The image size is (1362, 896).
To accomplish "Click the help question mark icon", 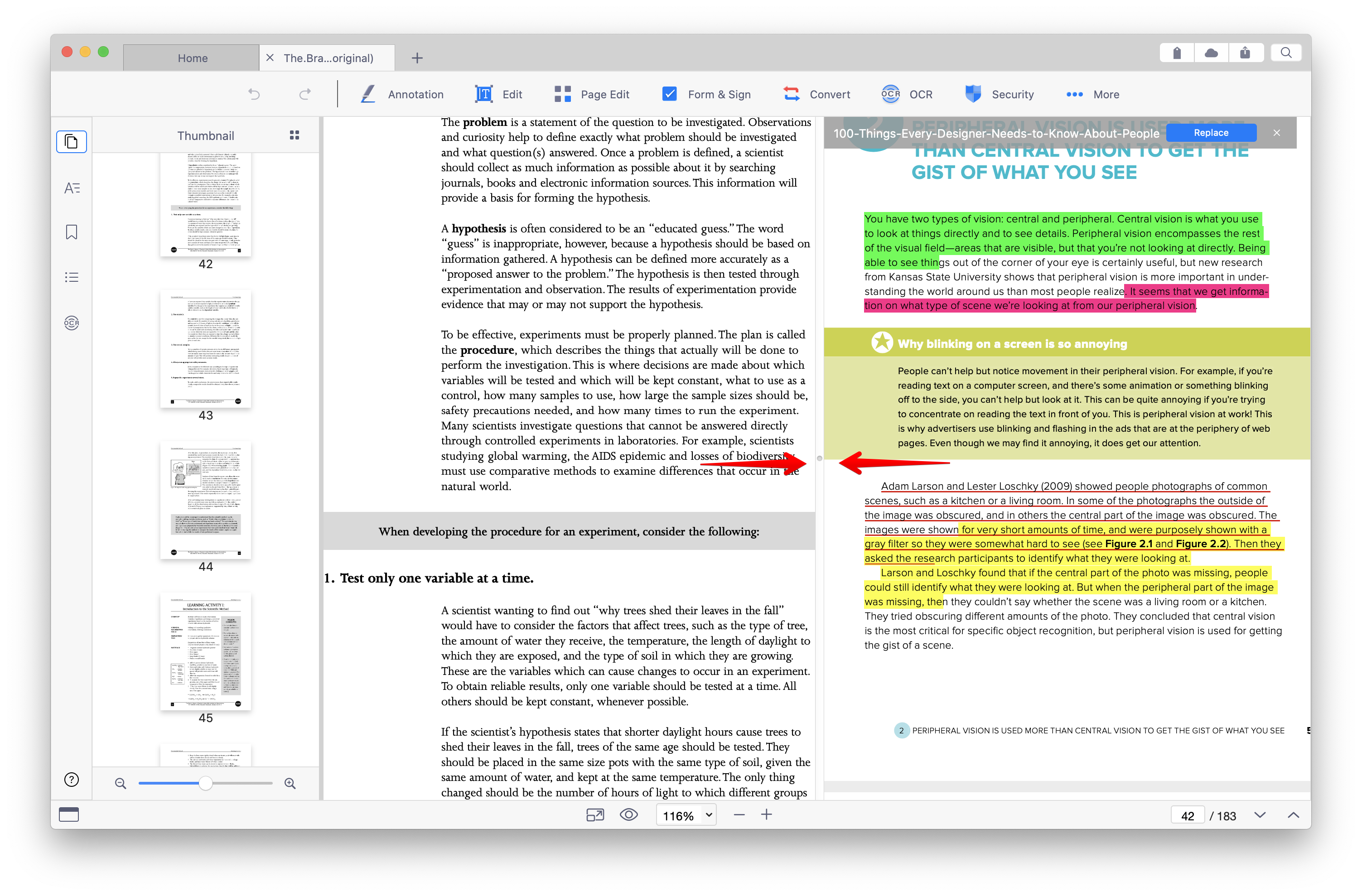I will click(72, 779).
